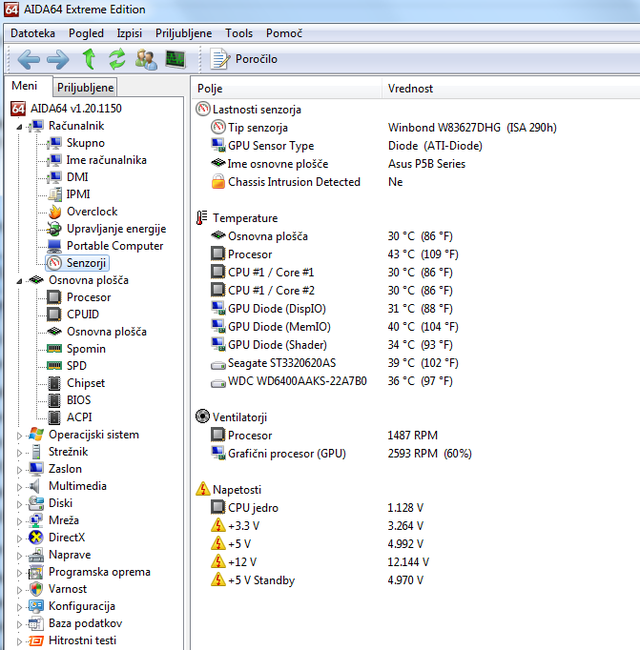Expand the Mreža node
Screen dimensions: 640x650
pyautogui.click(x=19, y=521)
